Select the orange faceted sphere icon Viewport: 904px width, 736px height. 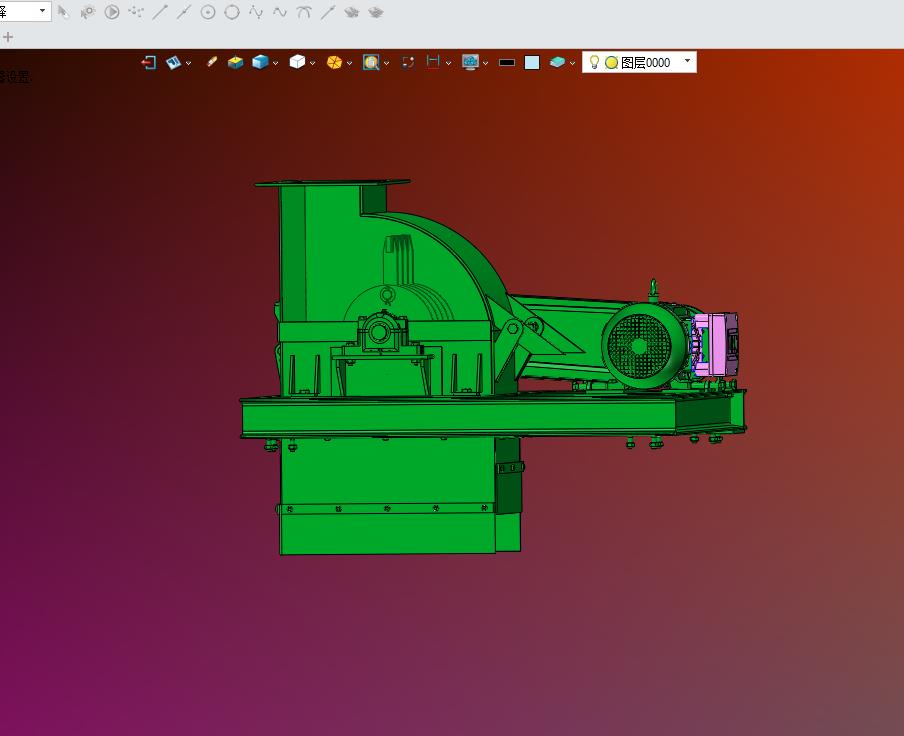(334, 62)
